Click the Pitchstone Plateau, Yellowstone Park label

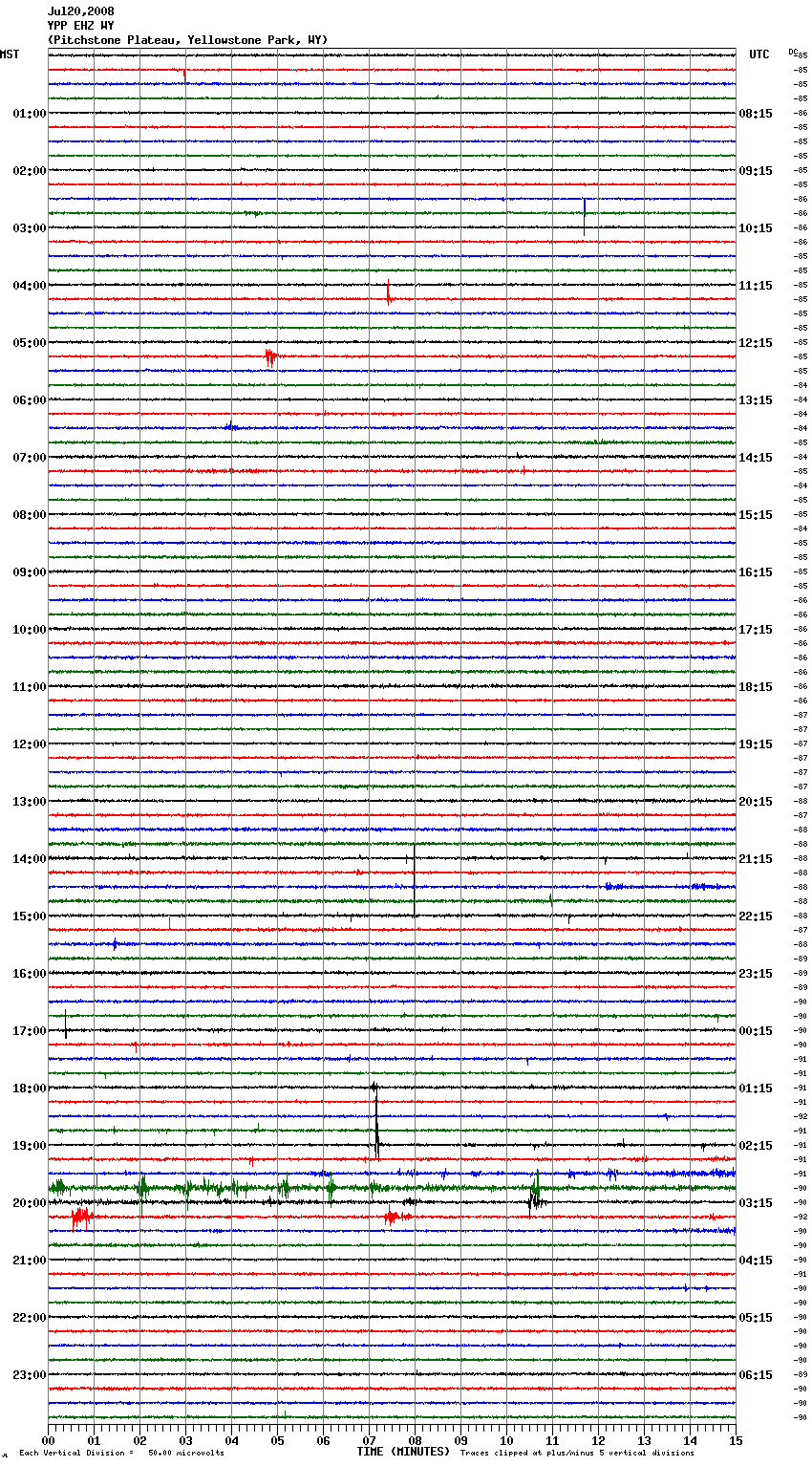click(x=187, y=40)
